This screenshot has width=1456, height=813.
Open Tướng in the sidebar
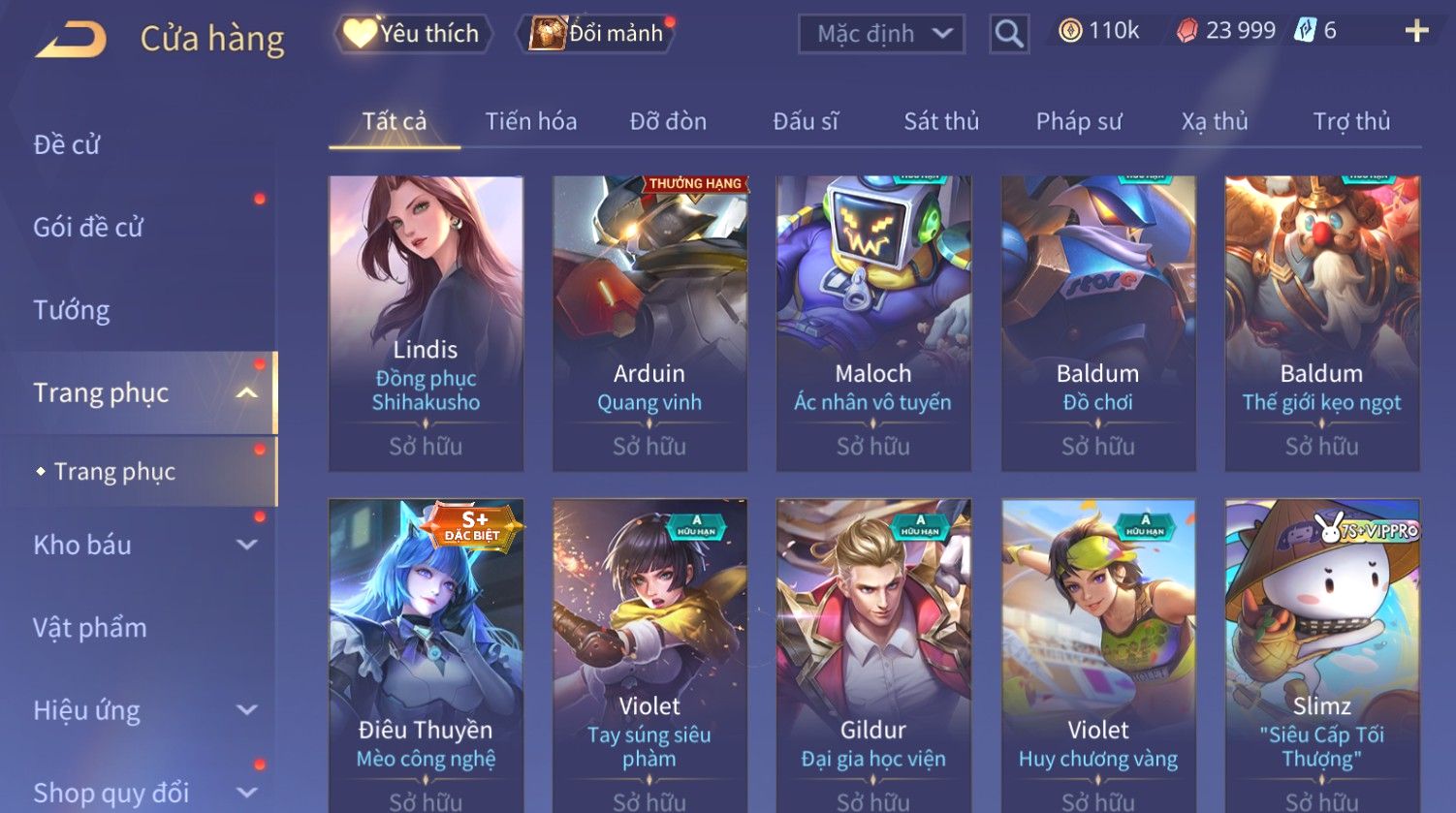72,310
